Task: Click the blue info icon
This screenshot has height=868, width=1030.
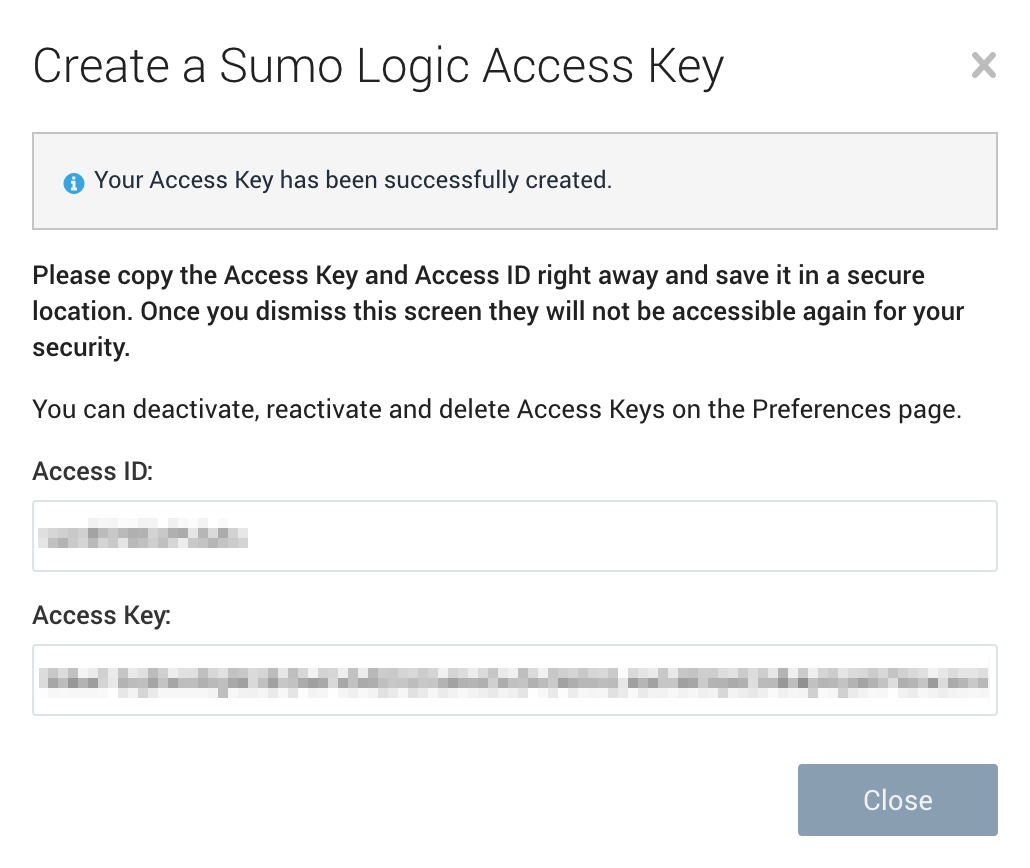Action: click(73, 183)
